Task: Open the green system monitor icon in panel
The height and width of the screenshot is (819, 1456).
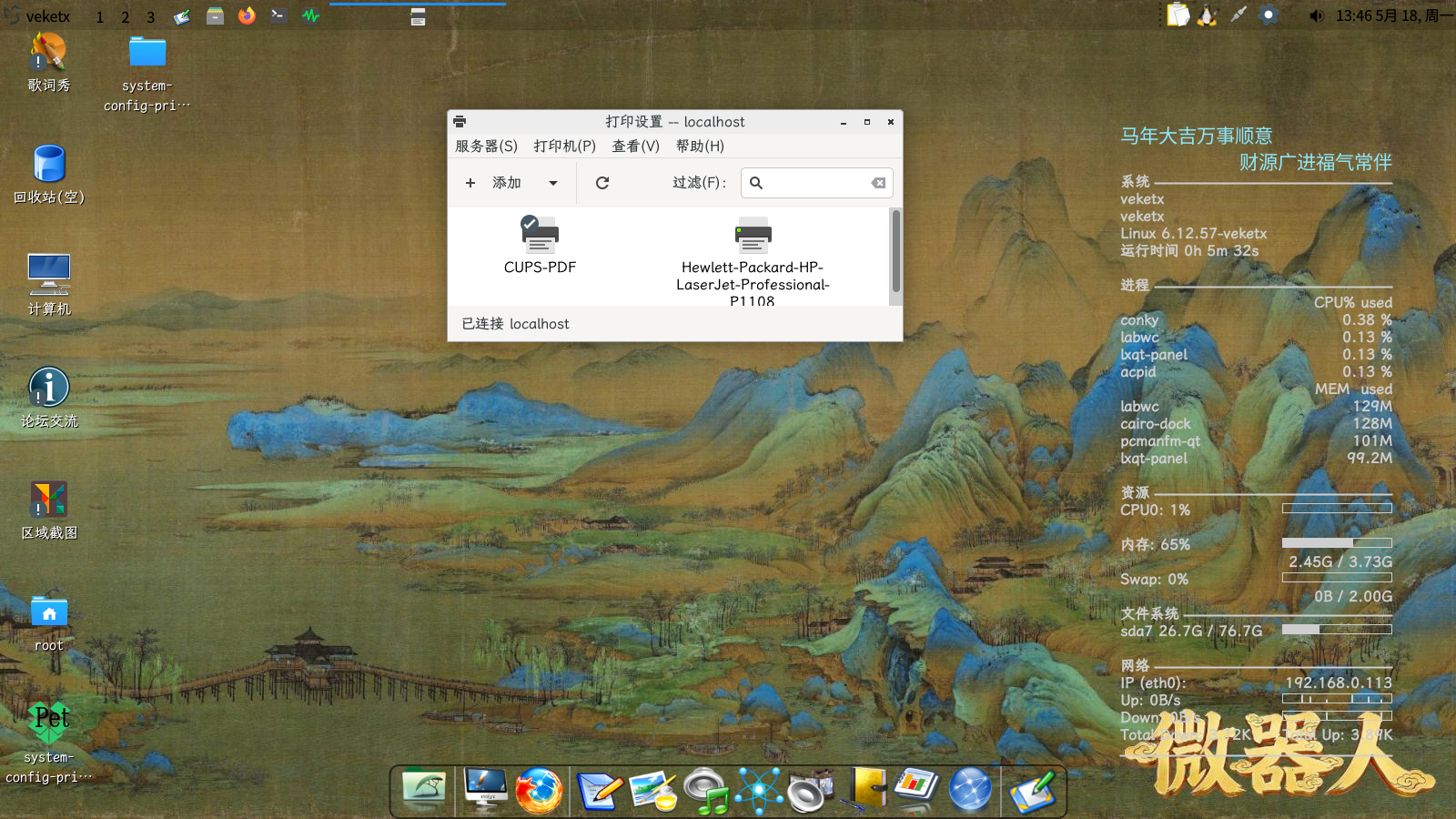Action: tap(310, 15)
